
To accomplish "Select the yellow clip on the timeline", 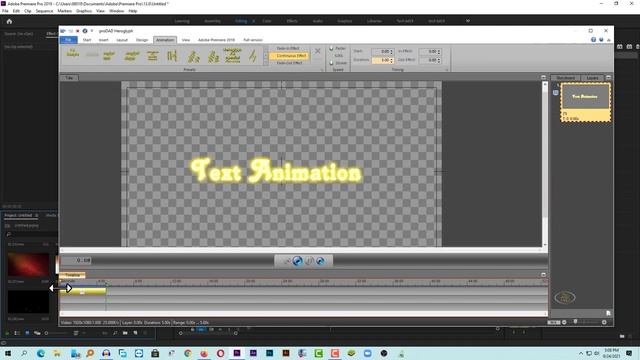I will point(83,291).
